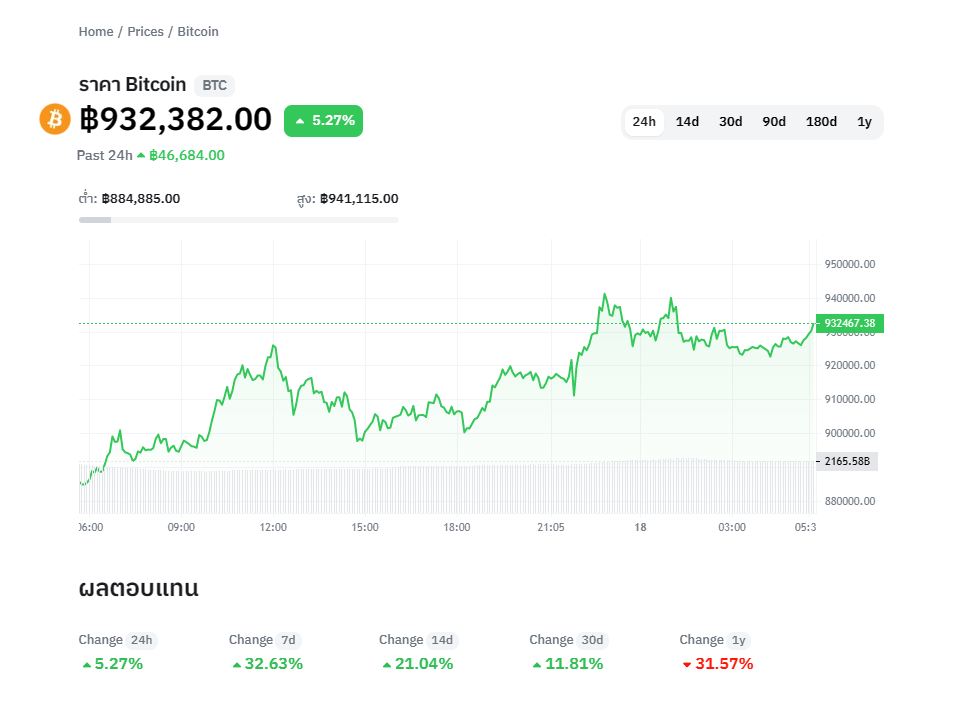This screenshot has height=709, width=953.
Task: Switch chart range to 30d
Action: click(731, 122)
